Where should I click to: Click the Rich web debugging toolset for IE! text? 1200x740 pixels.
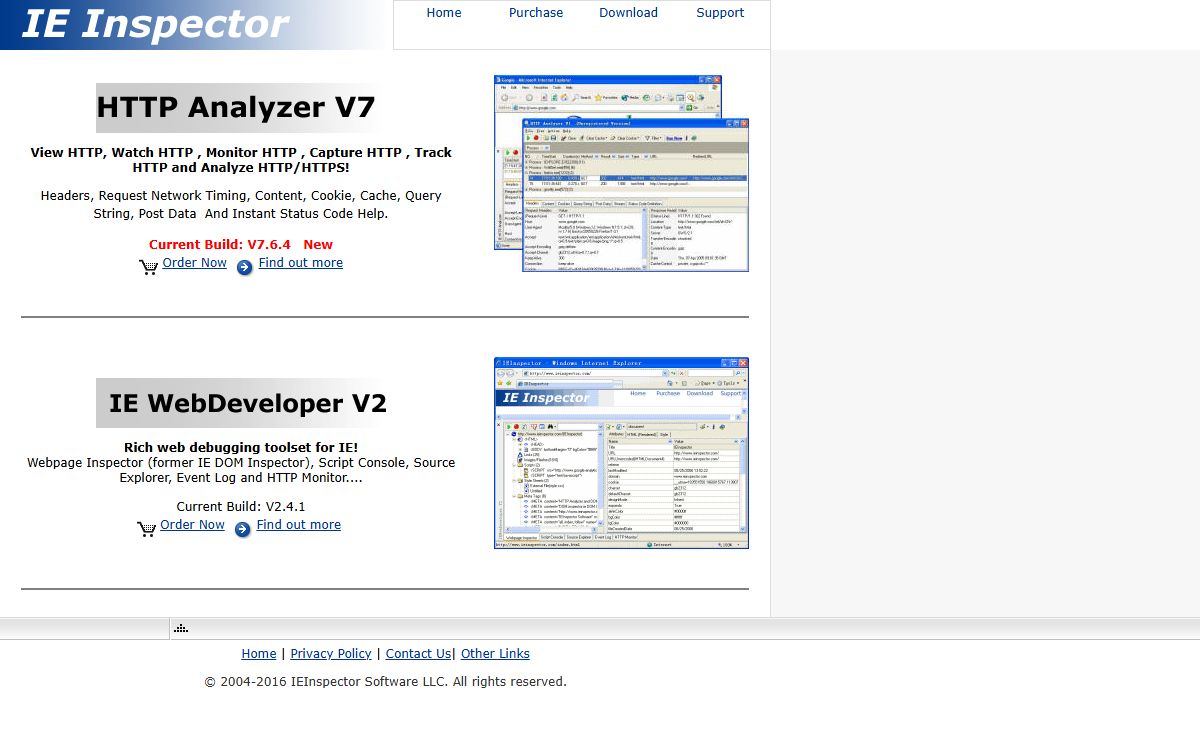241,448
